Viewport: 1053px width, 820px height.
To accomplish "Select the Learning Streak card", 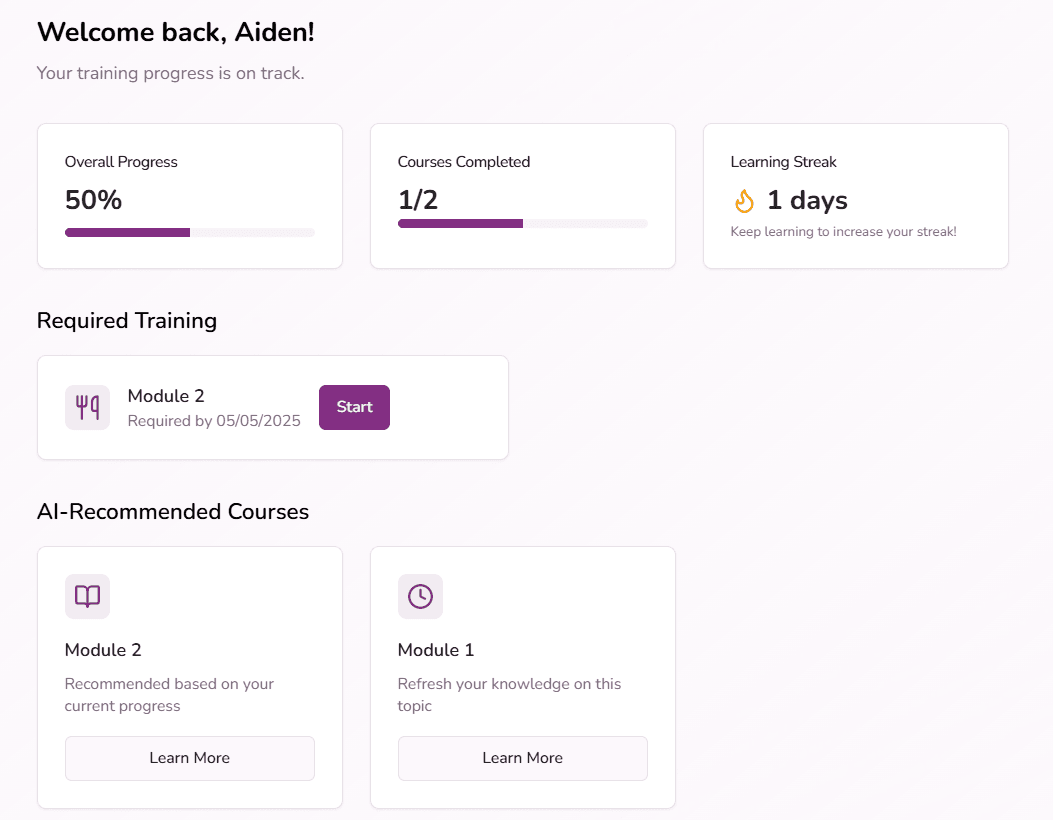I will (855, 195).
